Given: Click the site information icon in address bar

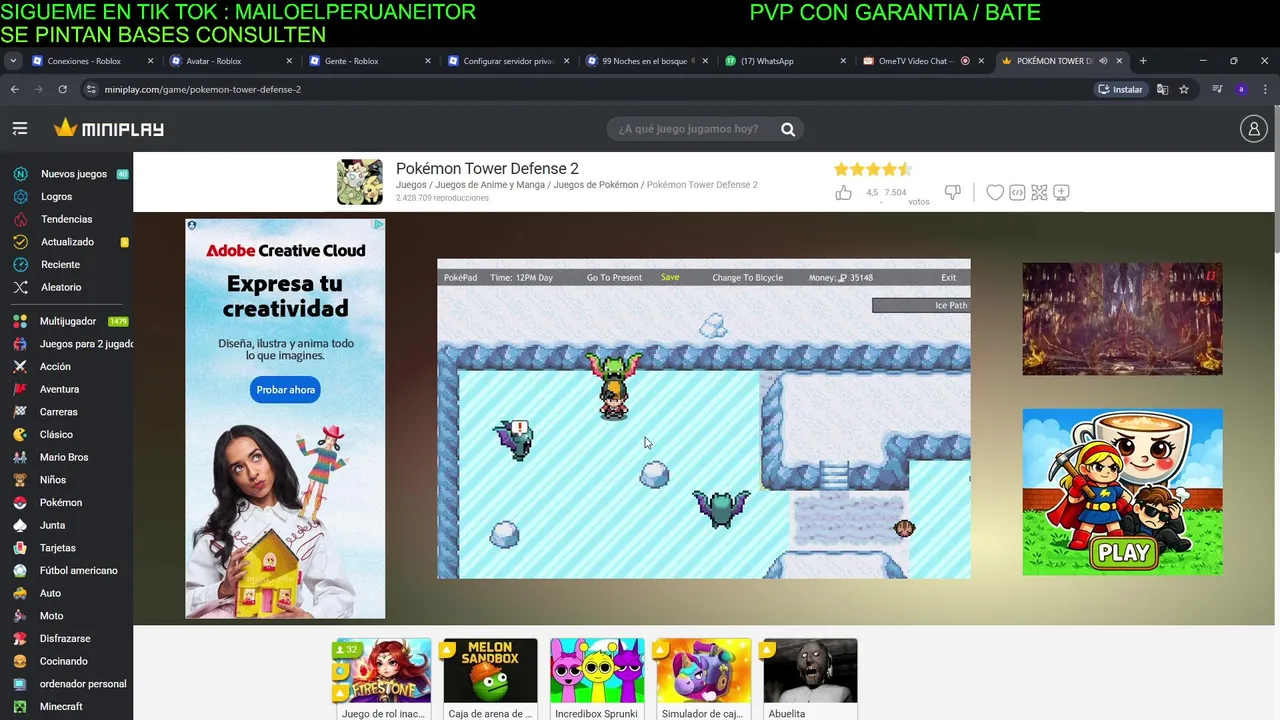Looking at the screenshot, I should (91, 89).
